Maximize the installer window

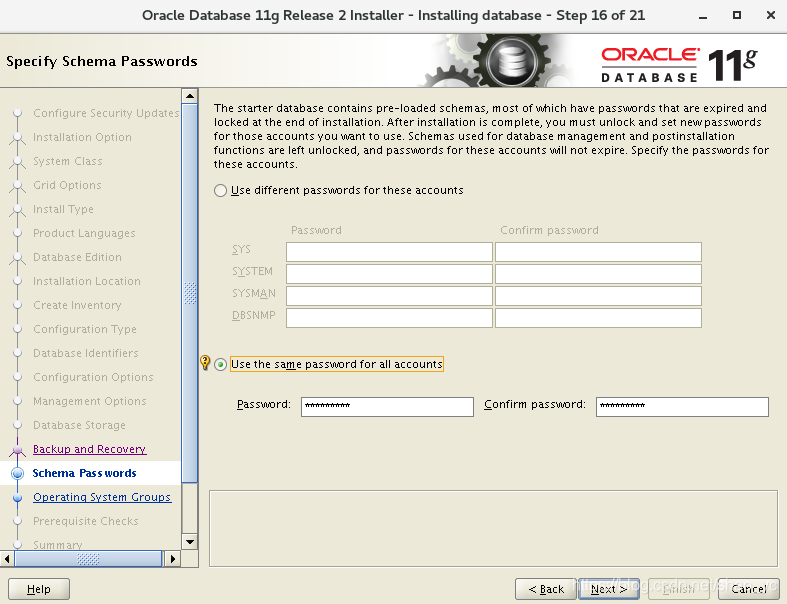pyautogui.click(x=737, y=16)
